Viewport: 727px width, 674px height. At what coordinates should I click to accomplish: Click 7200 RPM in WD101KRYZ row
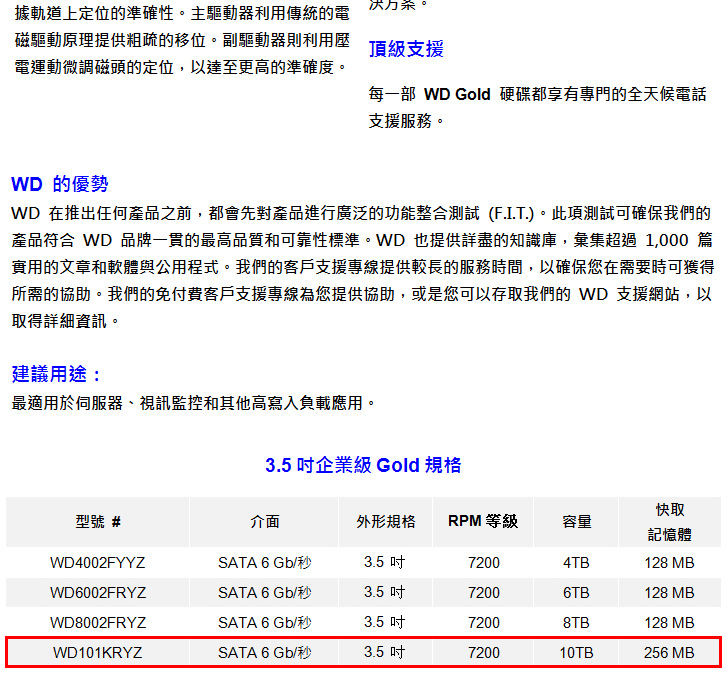point(484,653)
